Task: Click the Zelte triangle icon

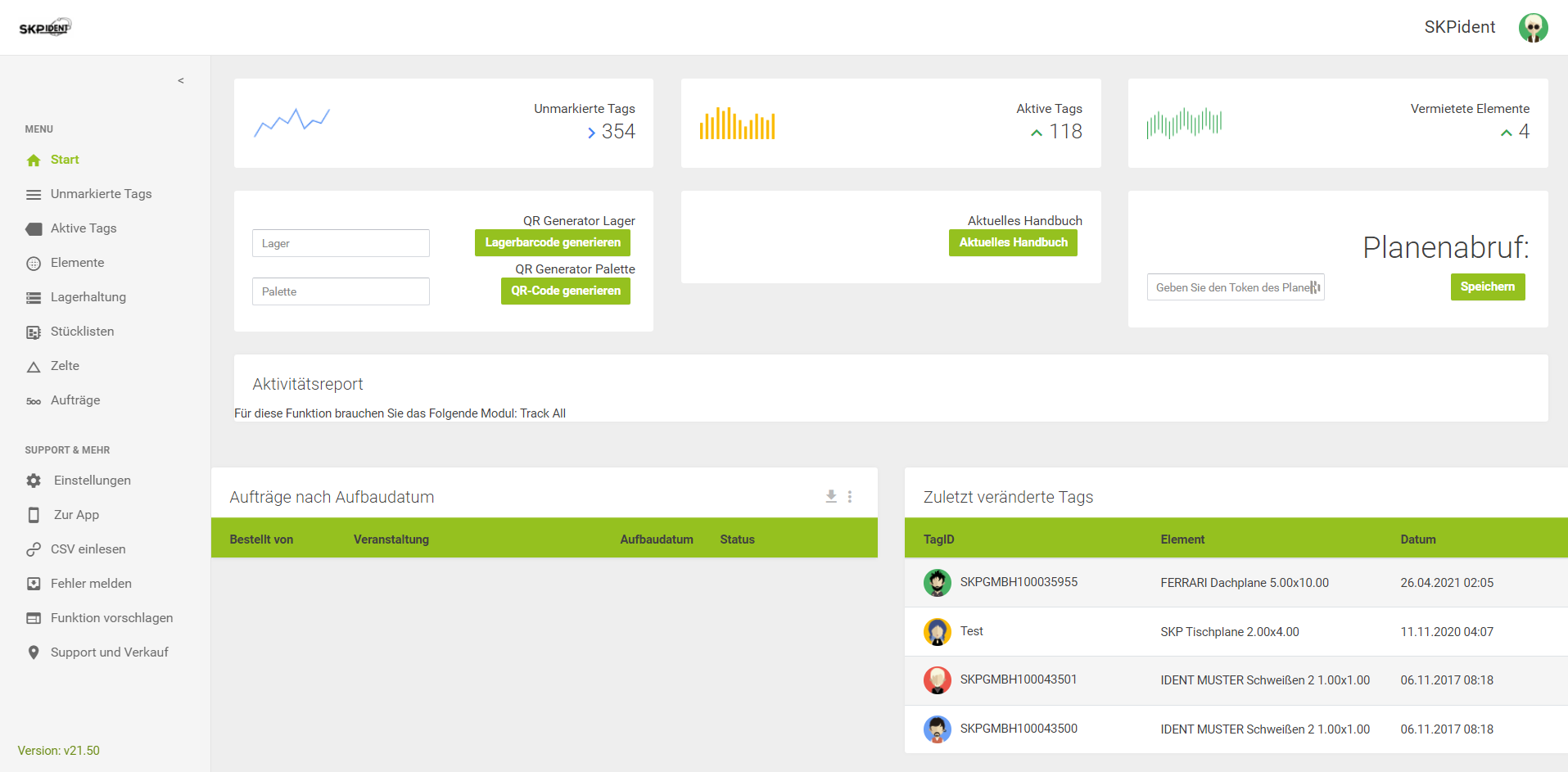Action: 34,367
